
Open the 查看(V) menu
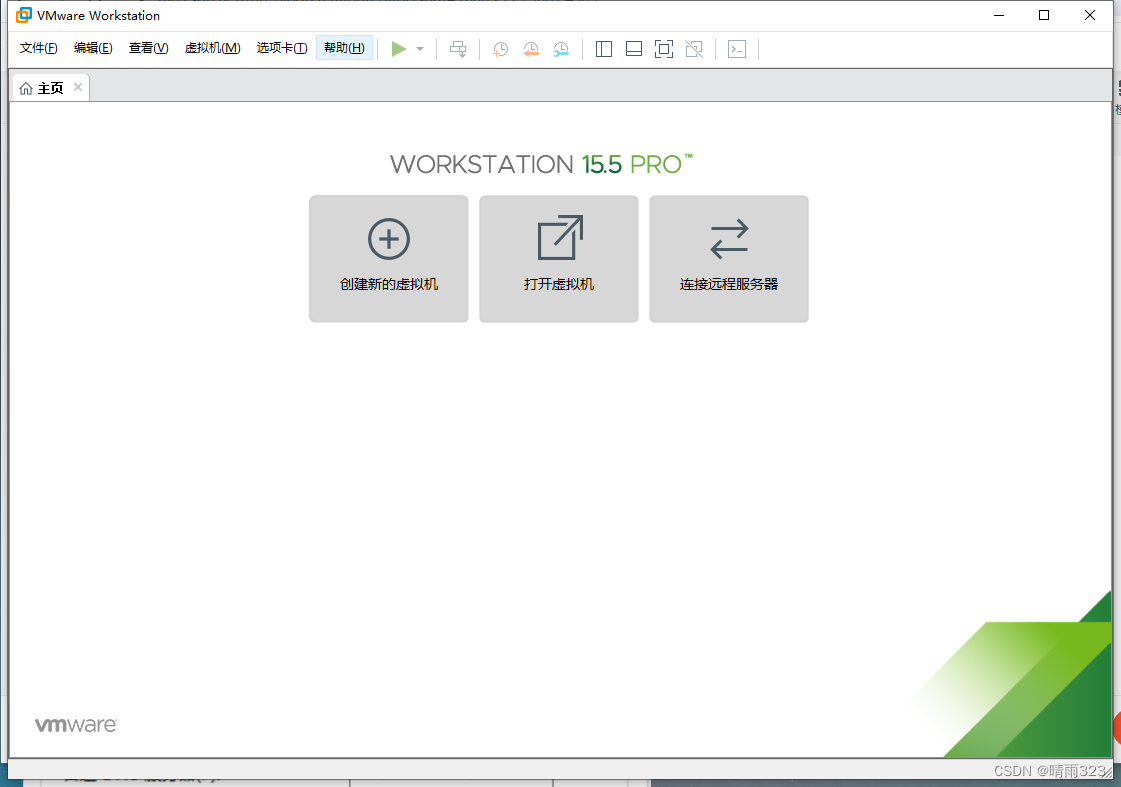click(149, 48)
